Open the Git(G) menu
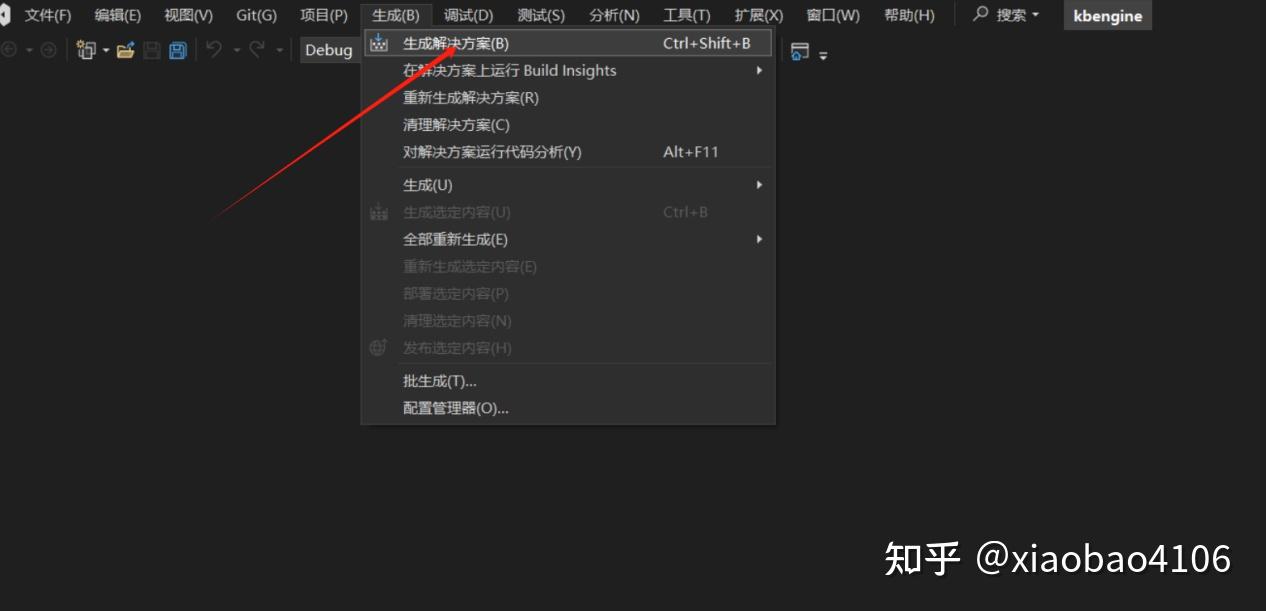 (x=256, y=14)
